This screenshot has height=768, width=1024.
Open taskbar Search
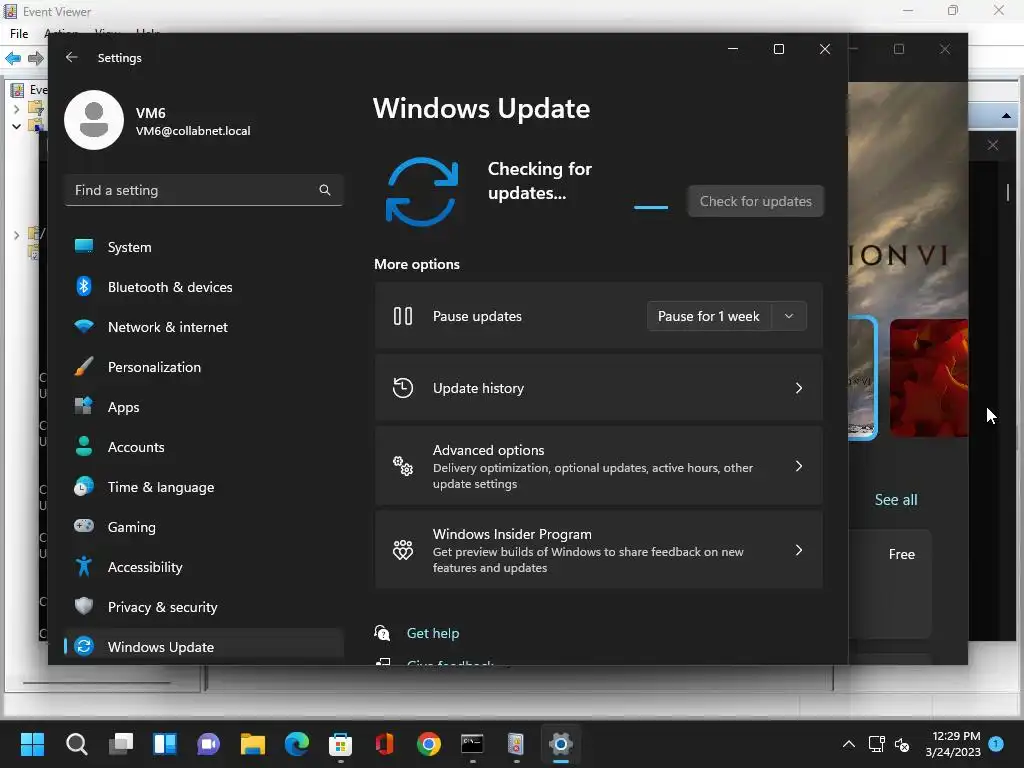[x=76, y=744]
